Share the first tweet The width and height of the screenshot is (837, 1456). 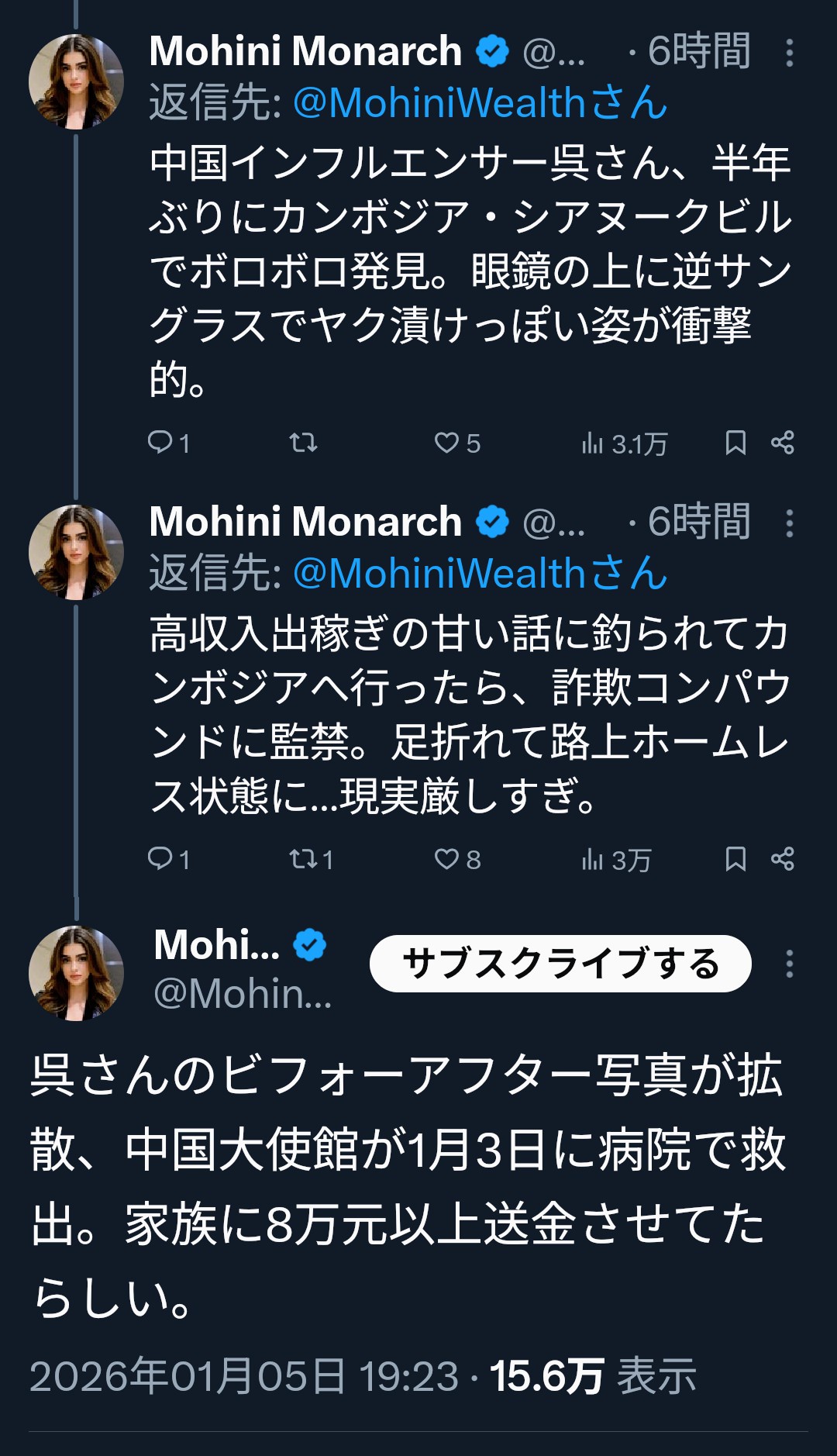click(783, 443)
